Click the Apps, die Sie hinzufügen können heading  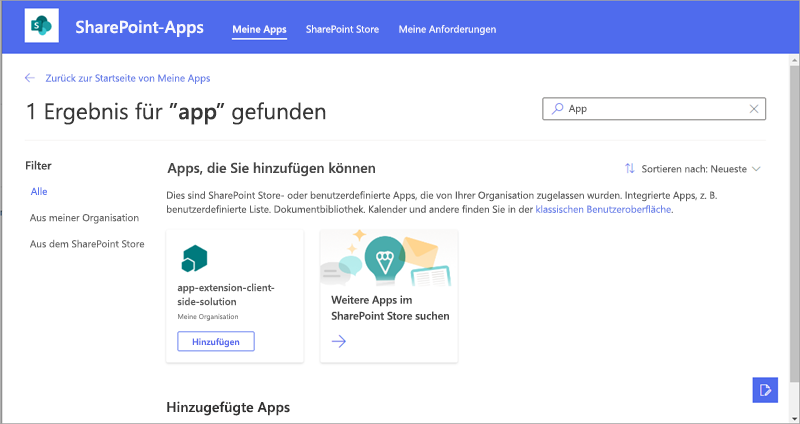pos(271,168)
